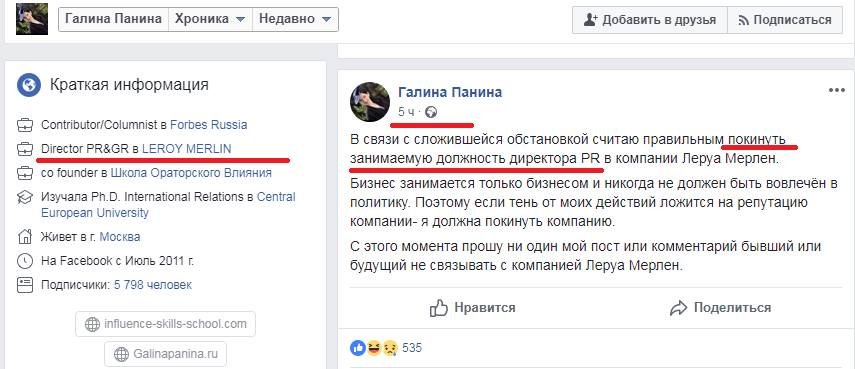Click the thumbs-up Нравится icon

click(438, 308)
